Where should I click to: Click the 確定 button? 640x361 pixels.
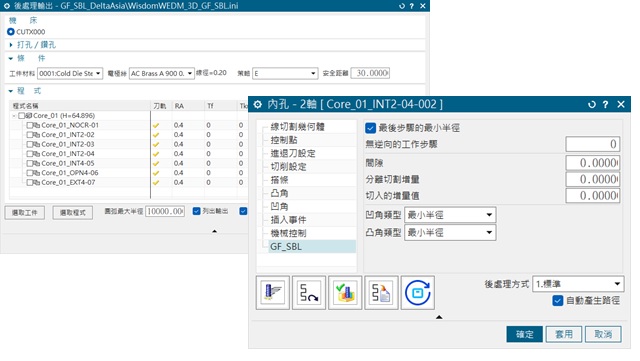(524, 334)
